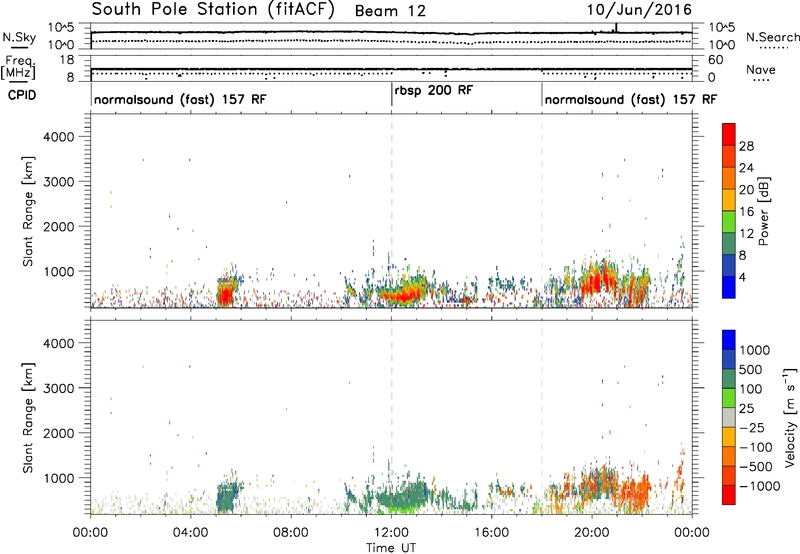The height and width of the screenshot is (554, 800).
Task: Click the "1000" velocity colorbar tick
Action: click(755, 350)
